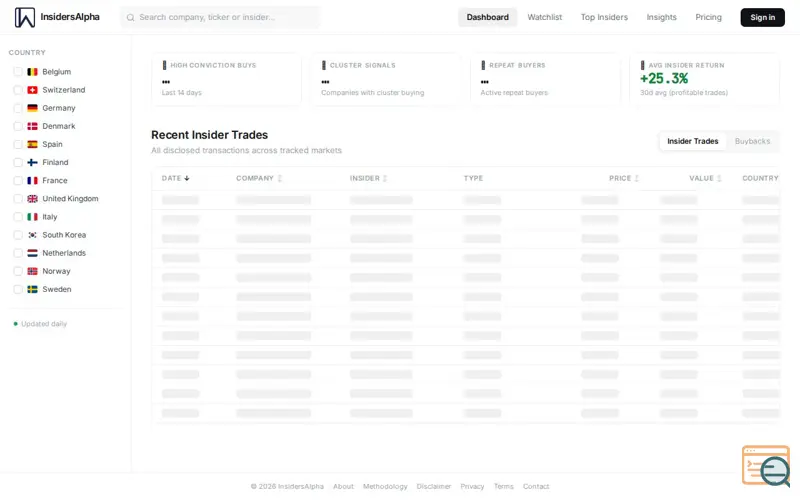Click the High Conviction Buys card

coord(227,79)
